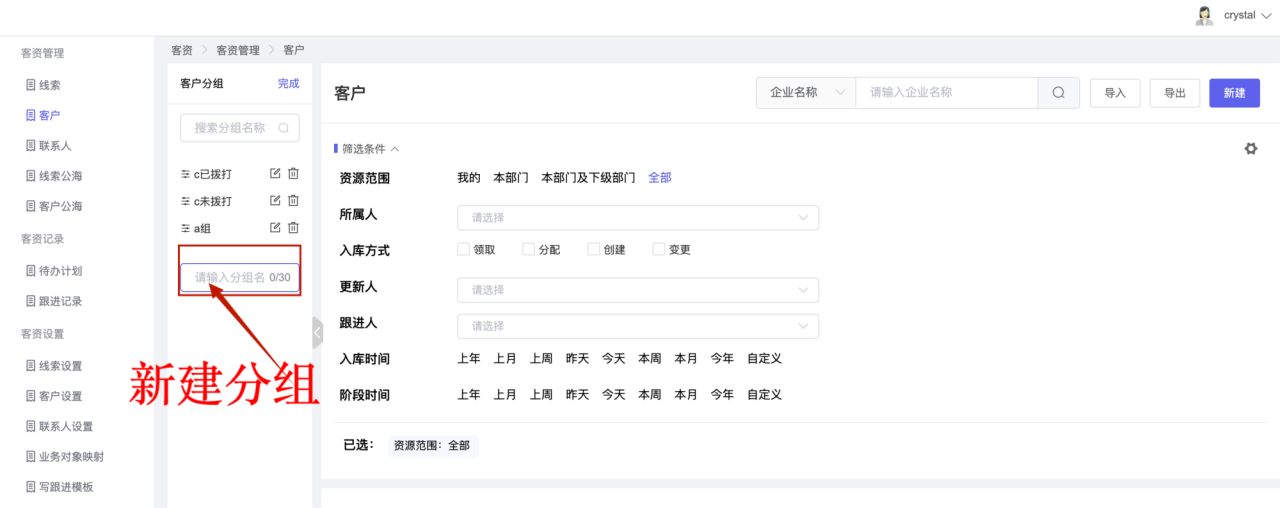This screenshot has height=508, width=1280.
Task: Focus the 请输入分组名 input field
Action: click(240, 278)
